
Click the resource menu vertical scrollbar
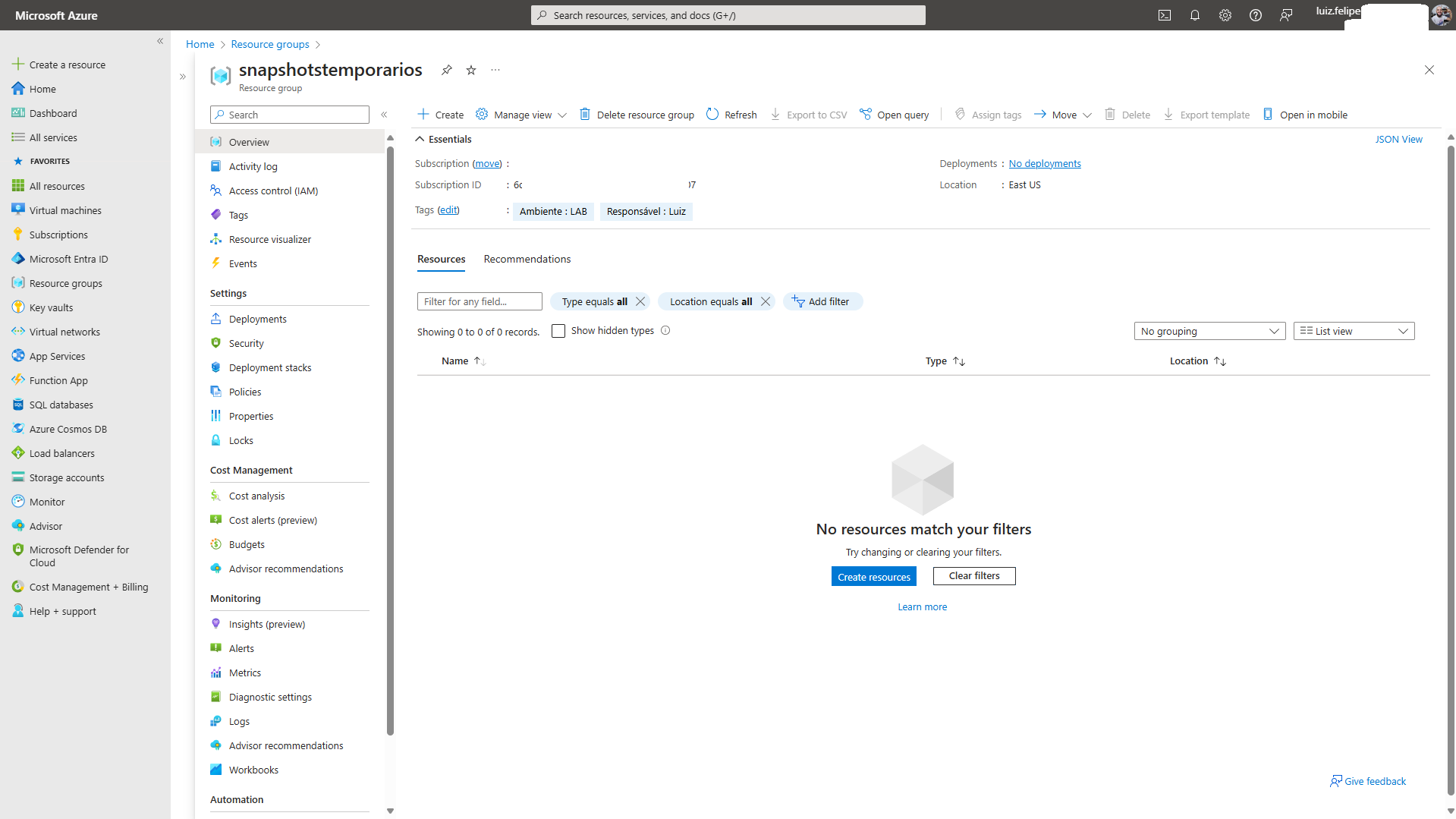pos(390,440)
